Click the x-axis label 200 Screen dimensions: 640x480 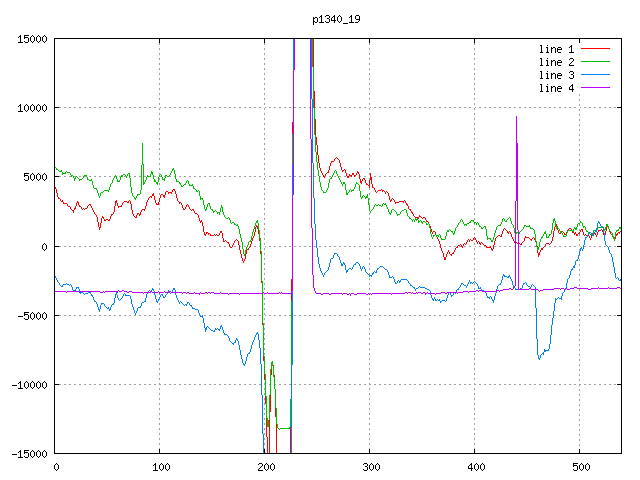[266, 467]
